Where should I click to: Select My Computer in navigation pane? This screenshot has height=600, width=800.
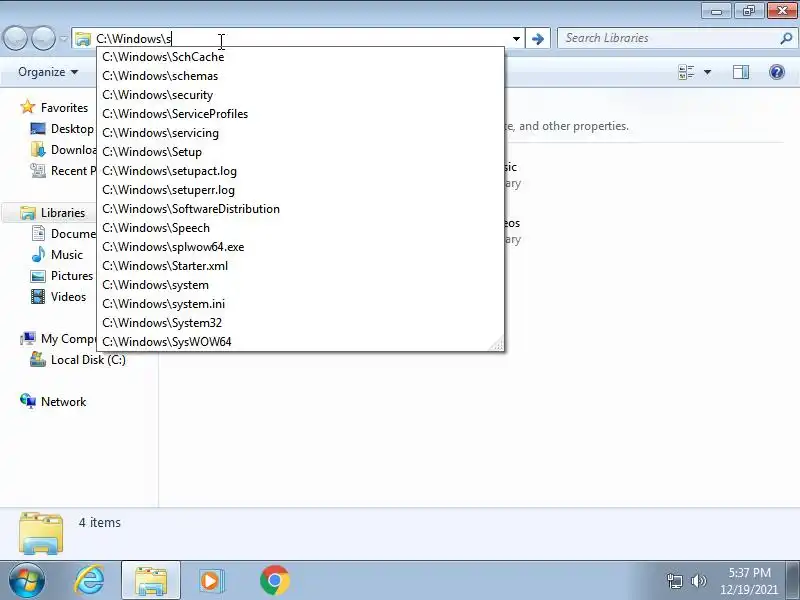click(x=68, y=339)
